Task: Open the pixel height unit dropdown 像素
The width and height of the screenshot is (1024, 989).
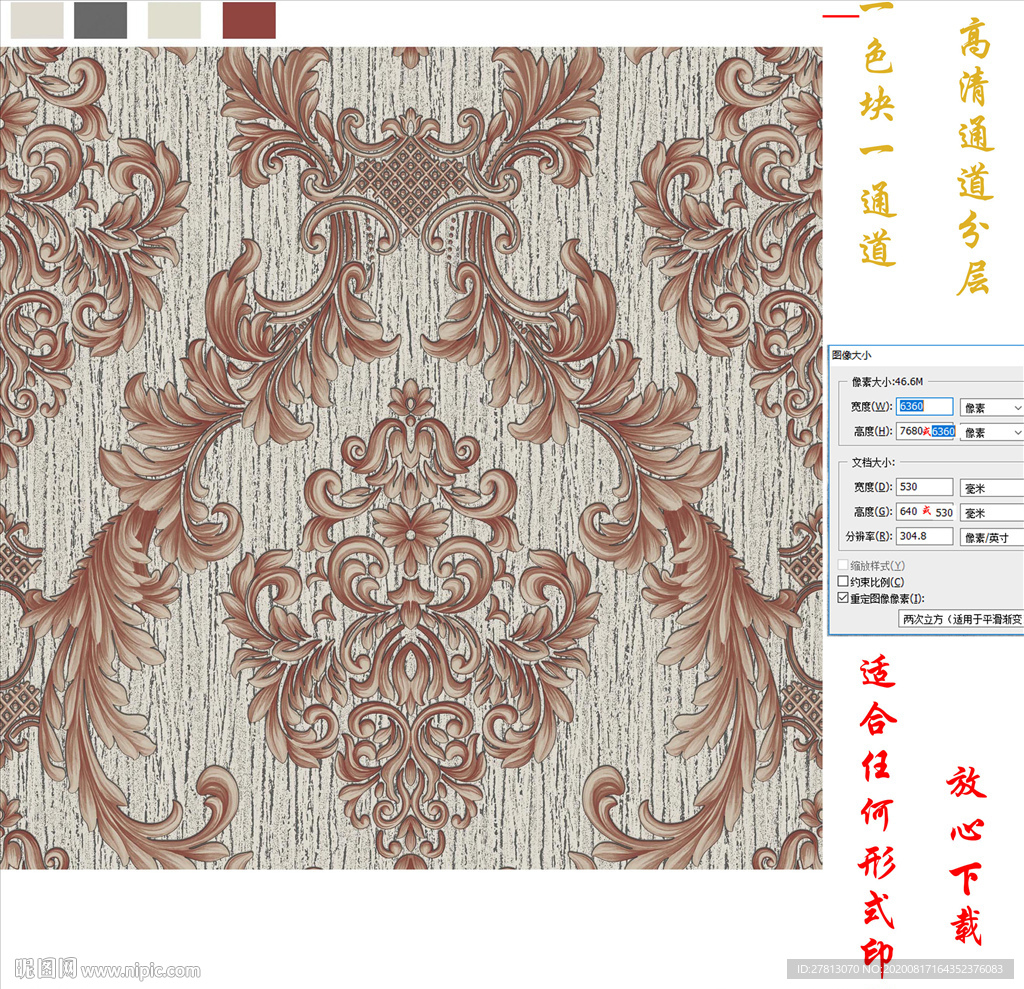Action: click(991, 432)
